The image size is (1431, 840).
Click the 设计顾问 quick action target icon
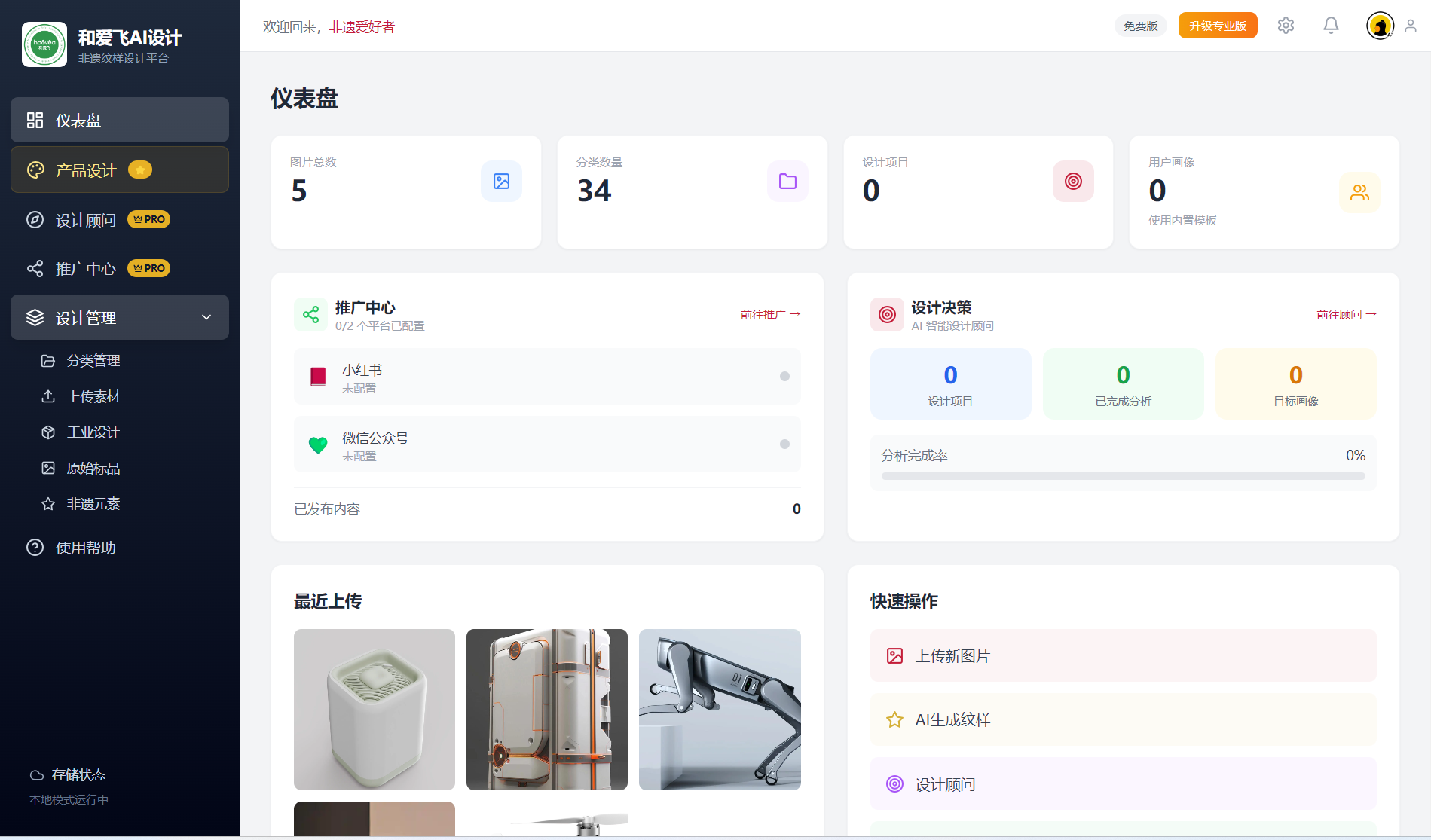(894, 783)
